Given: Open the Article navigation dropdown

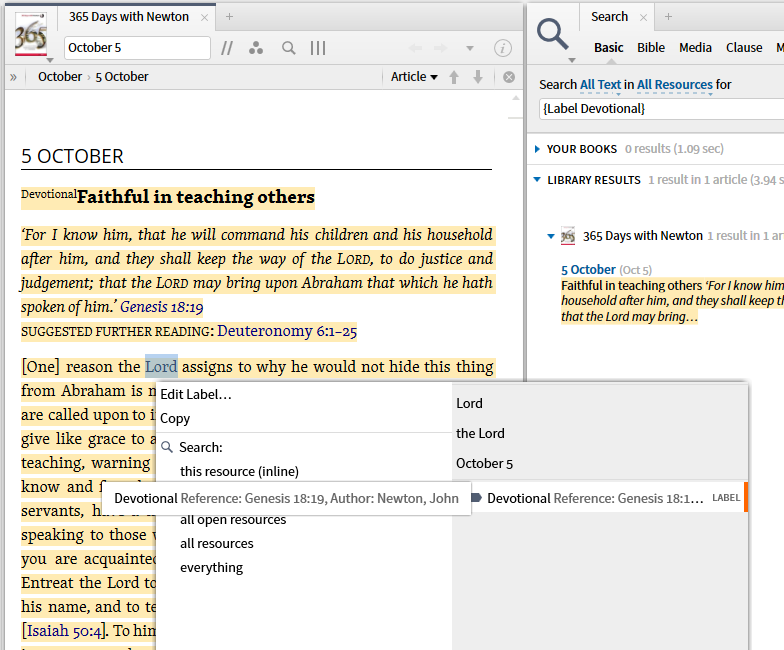Looking at the screenshot, I should 414,76.
